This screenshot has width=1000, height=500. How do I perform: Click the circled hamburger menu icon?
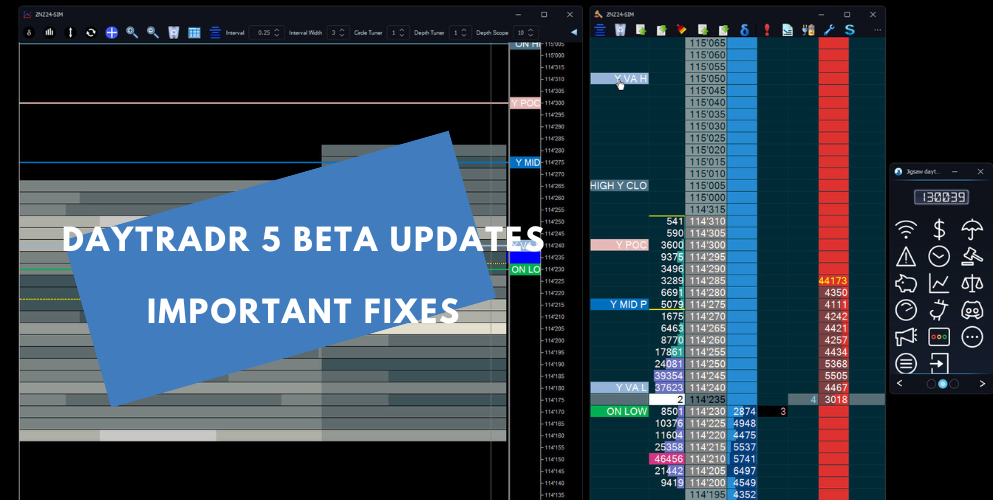click(906, 363)
